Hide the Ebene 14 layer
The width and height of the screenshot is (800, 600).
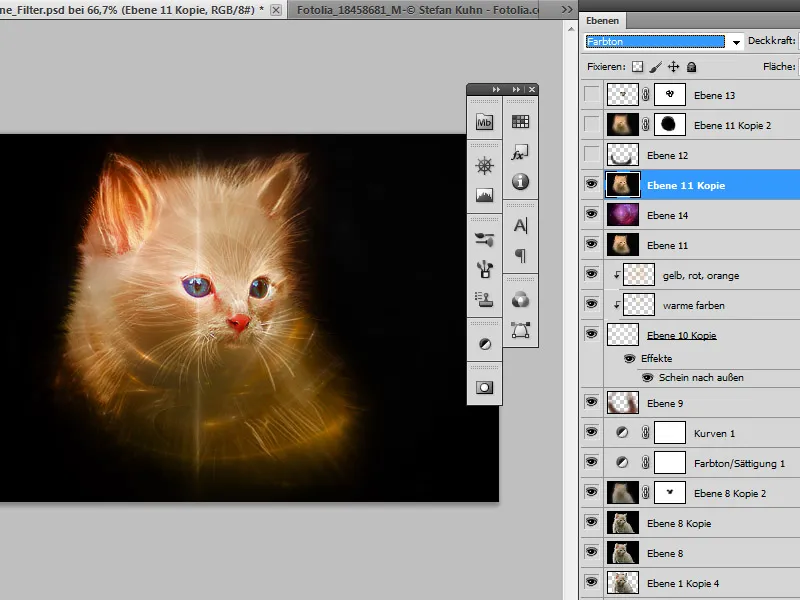click(592, 215)
